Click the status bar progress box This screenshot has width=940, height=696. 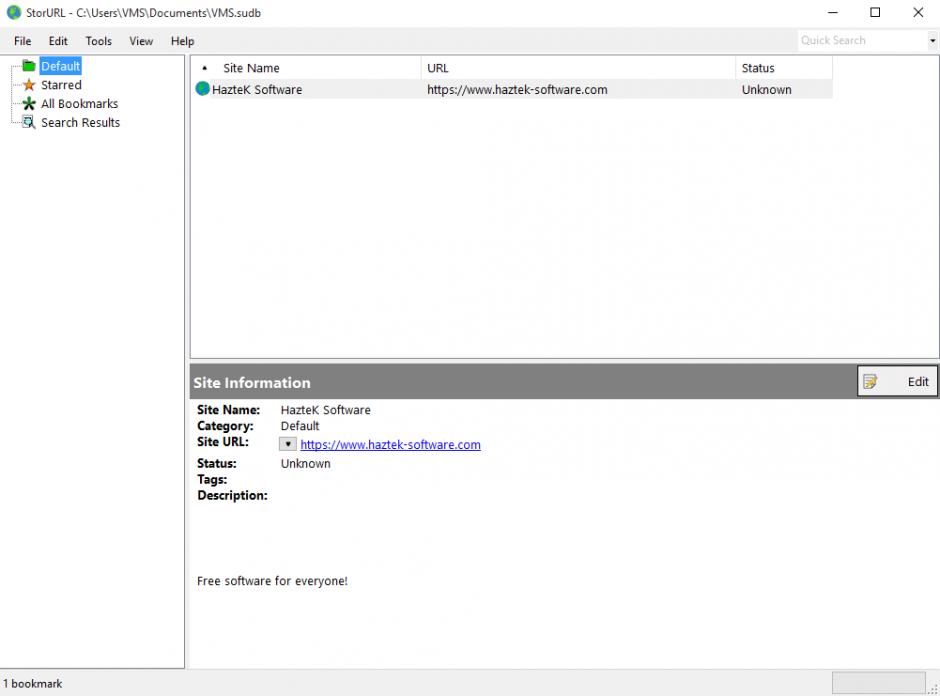click(878, 683)
